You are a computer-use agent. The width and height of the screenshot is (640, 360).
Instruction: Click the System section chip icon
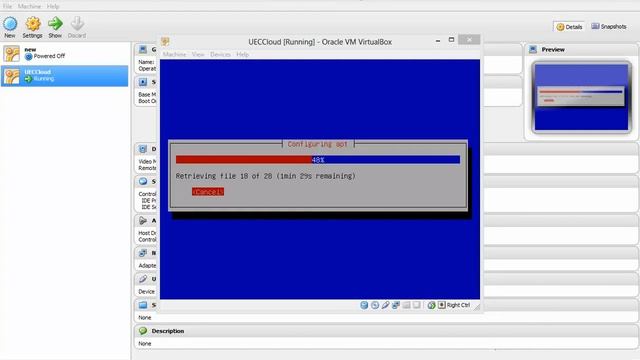pyautogui.click(x=143, y=82)
